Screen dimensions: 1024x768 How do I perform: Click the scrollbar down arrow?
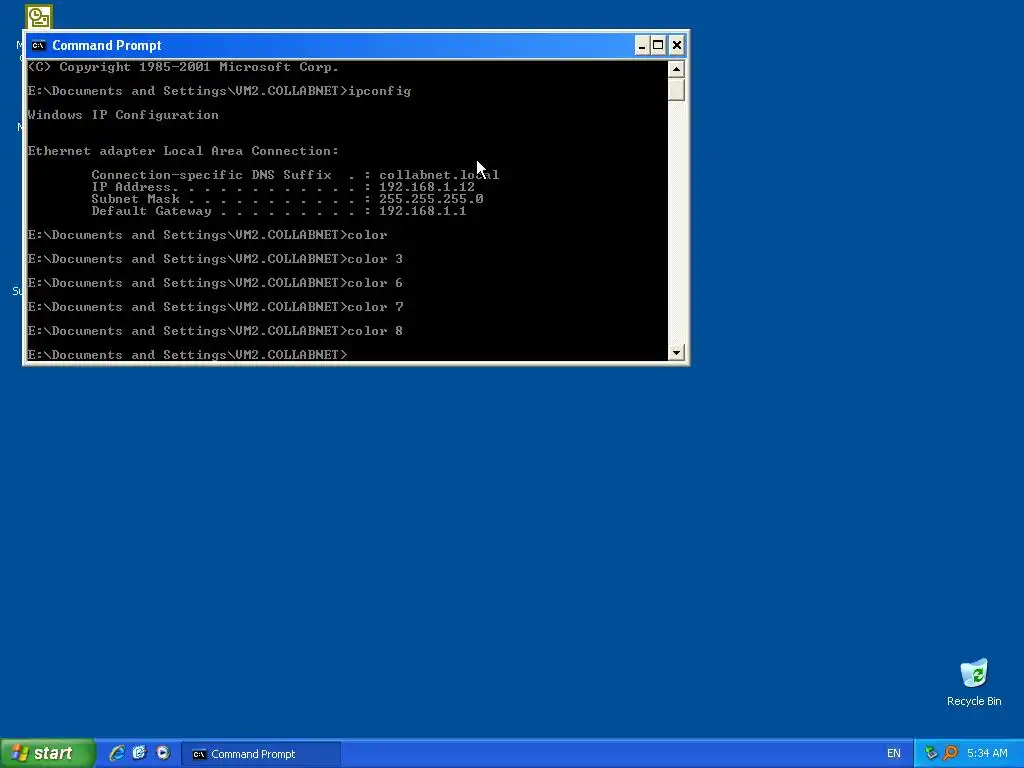pyautogui.click(x=676, y=352)
